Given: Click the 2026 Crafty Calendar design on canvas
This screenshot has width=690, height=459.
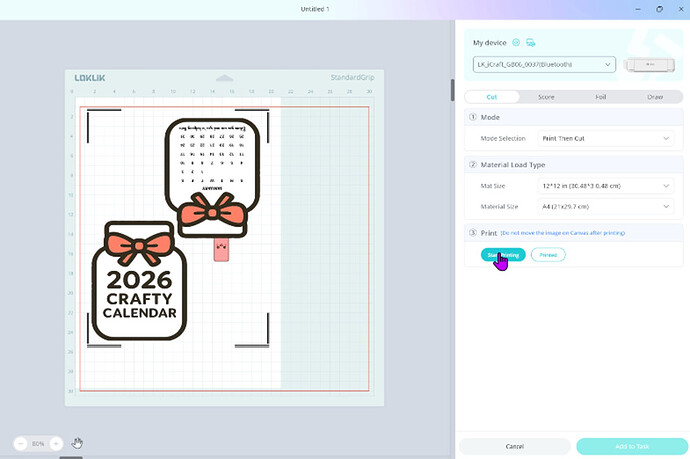Looking at the screenshot, I should [x=139, y=290].
